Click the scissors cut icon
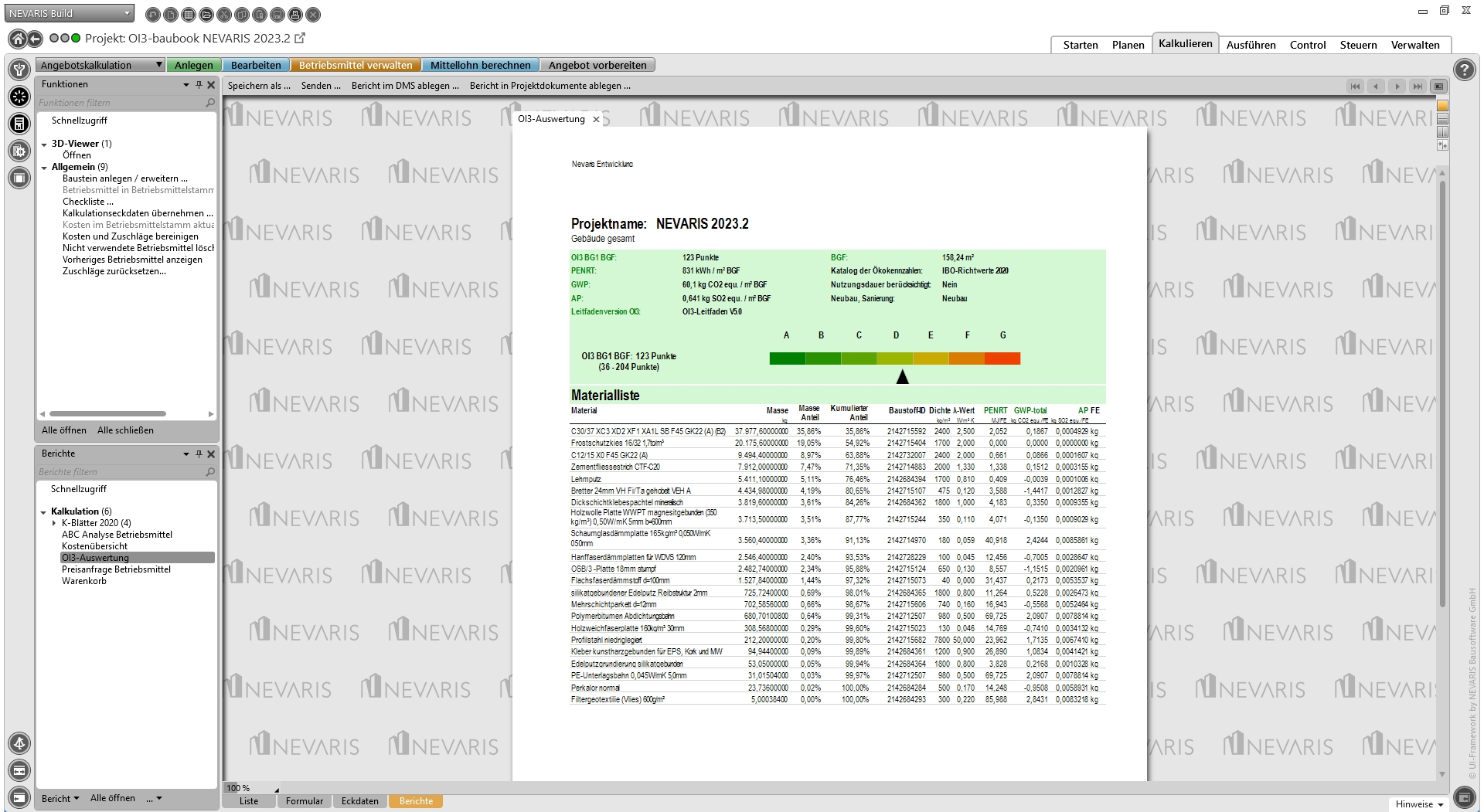 click(x=223, y=15)
